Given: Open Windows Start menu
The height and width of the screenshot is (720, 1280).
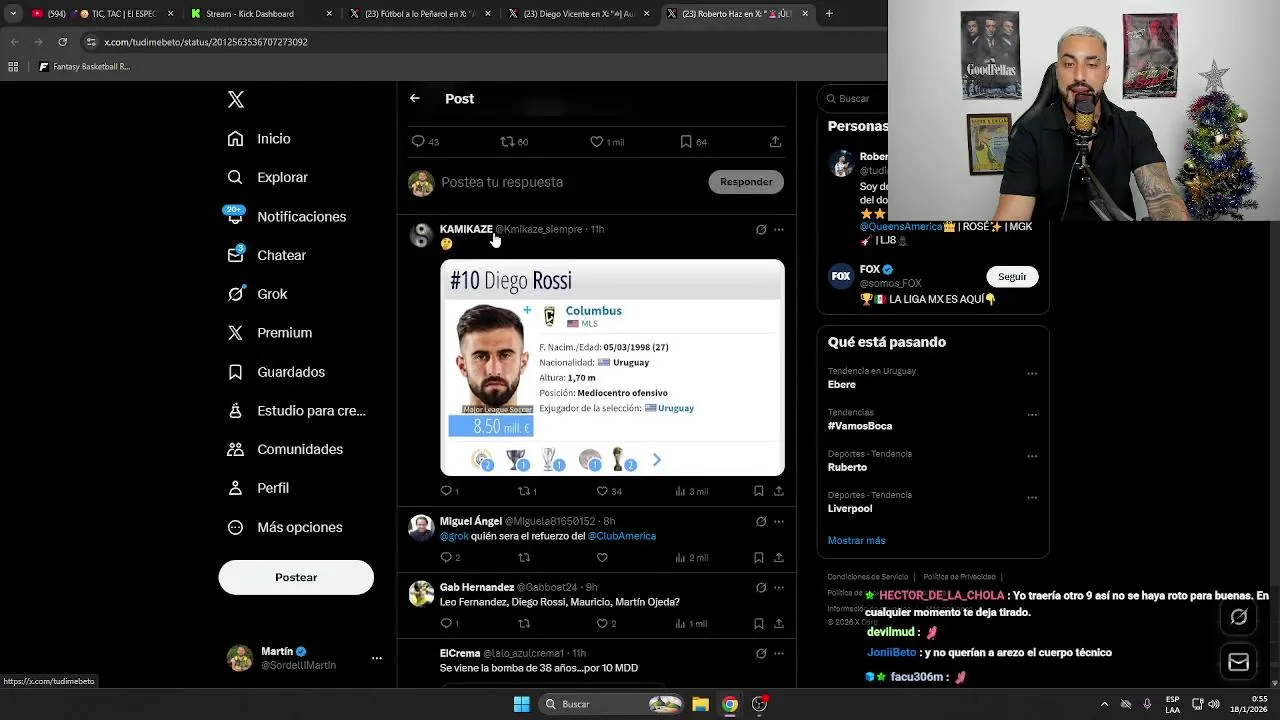Looking at the screenshot, I should 521,704.
